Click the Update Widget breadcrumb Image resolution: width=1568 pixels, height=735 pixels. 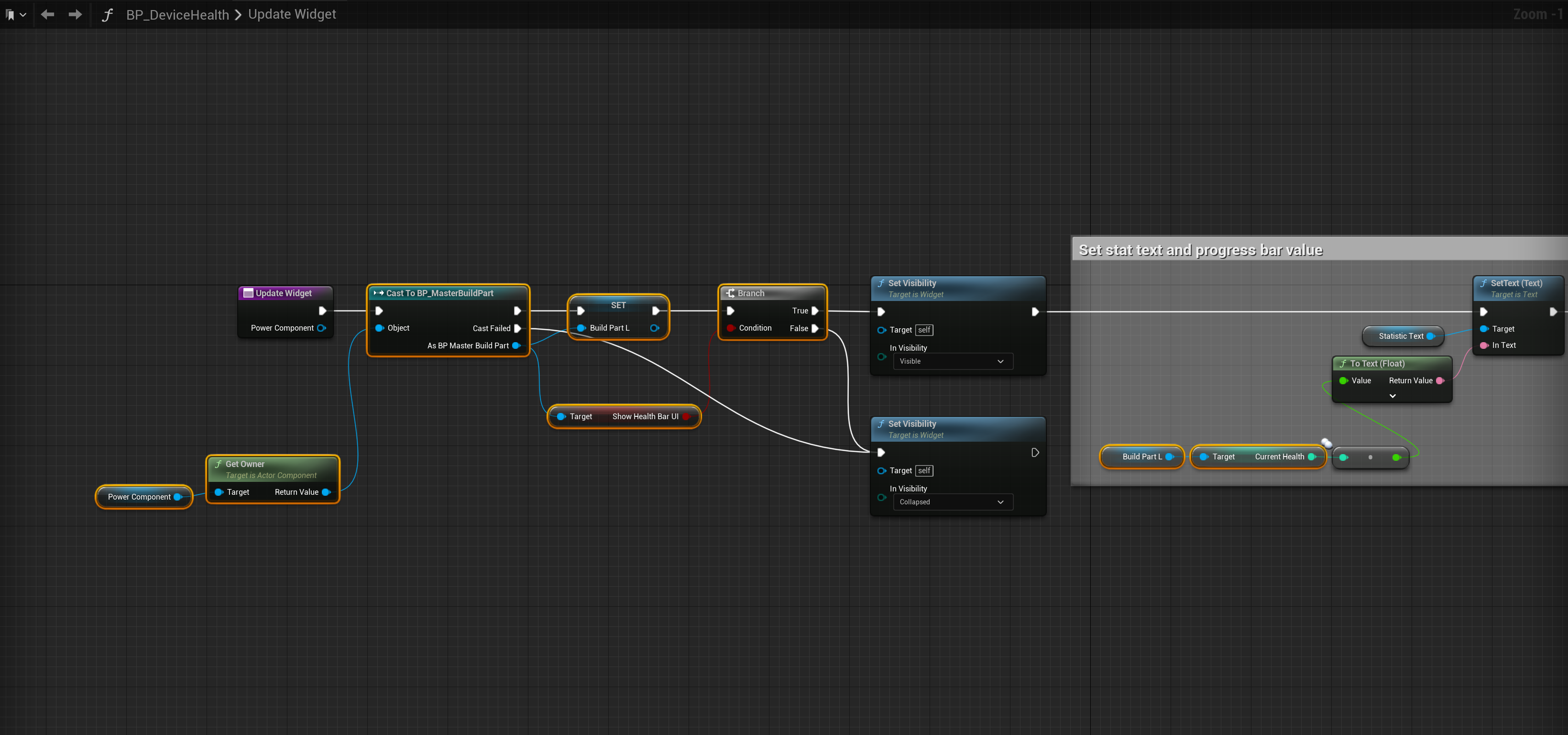tap(292, 14)
